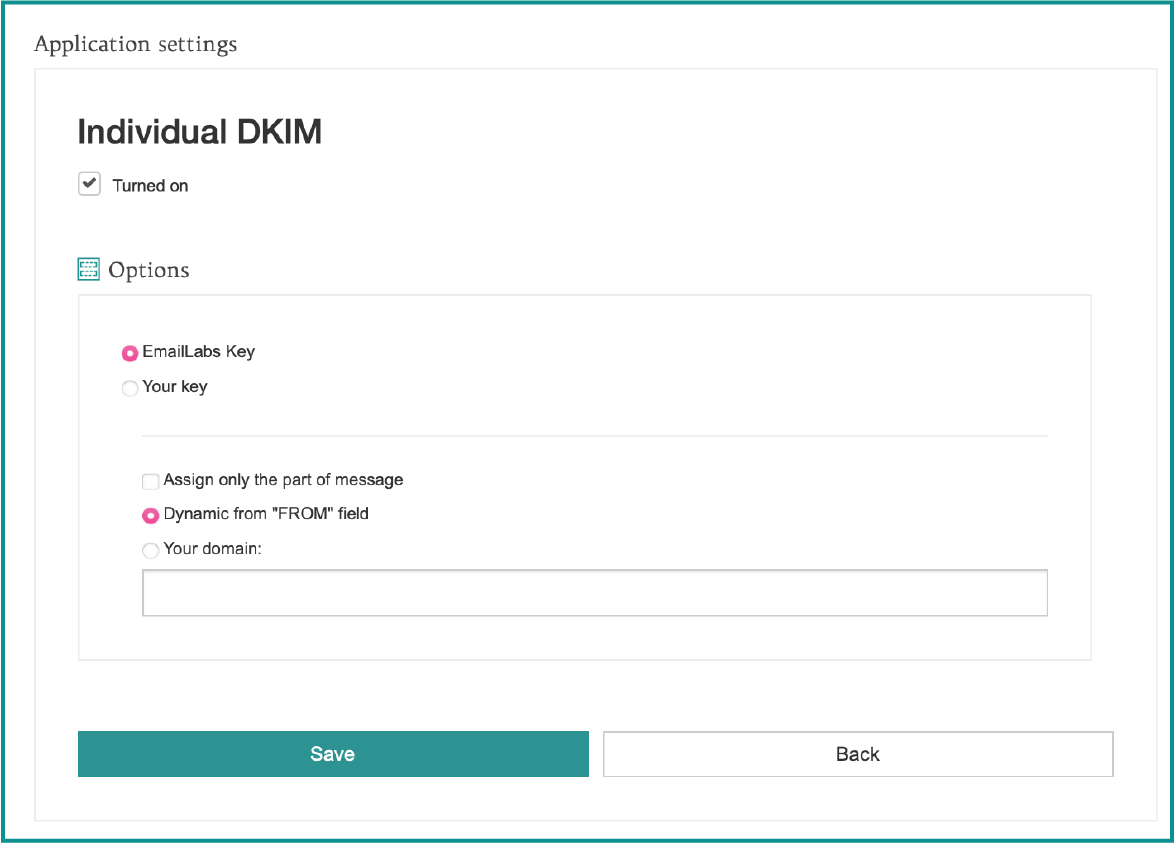The width and height of the screenshot is (1174, 843).
Task: Click the "Application settings" page title
Action: [136, 44]
